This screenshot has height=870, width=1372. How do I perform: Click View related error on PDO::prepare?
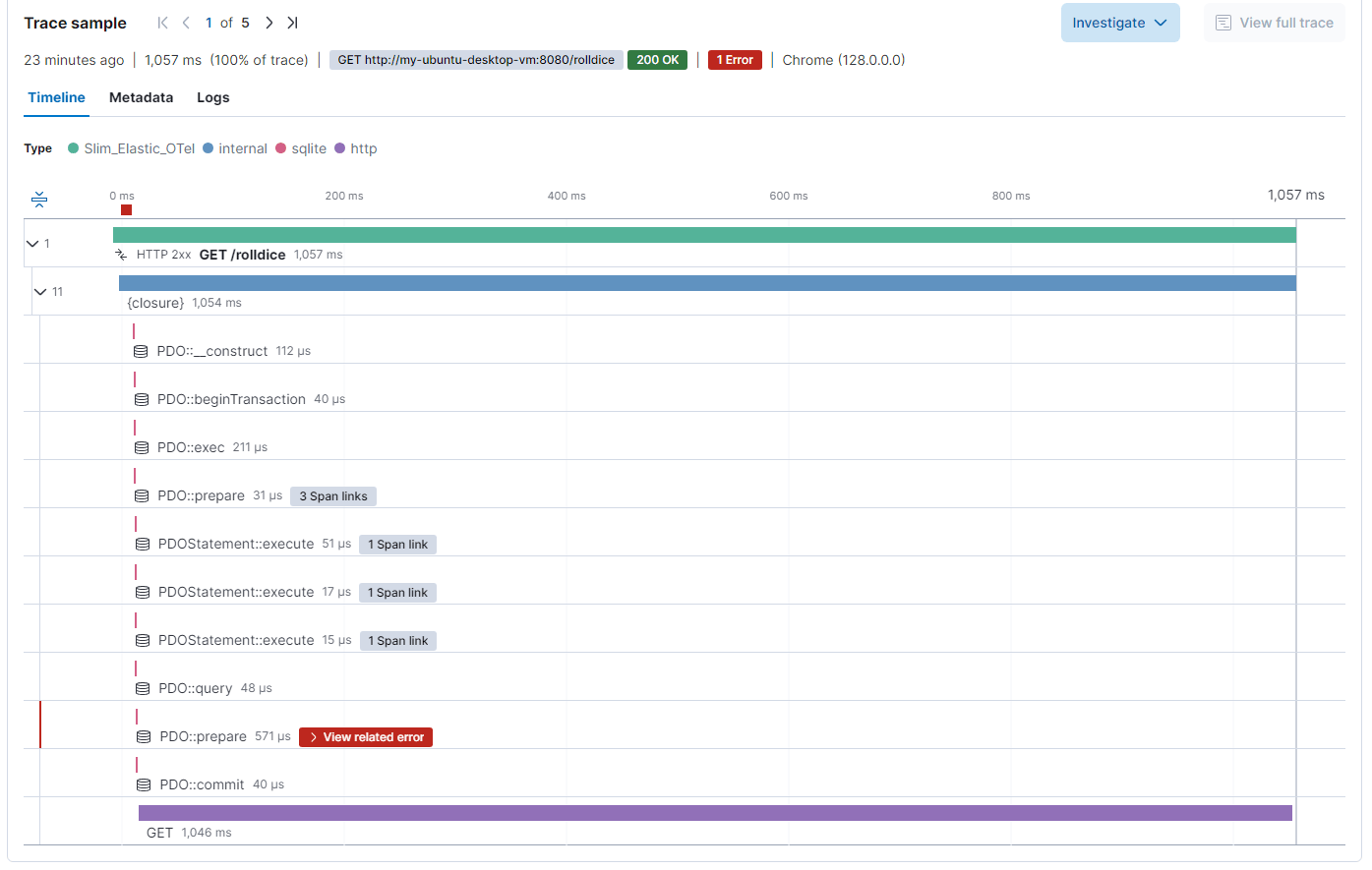click(365, 736)
